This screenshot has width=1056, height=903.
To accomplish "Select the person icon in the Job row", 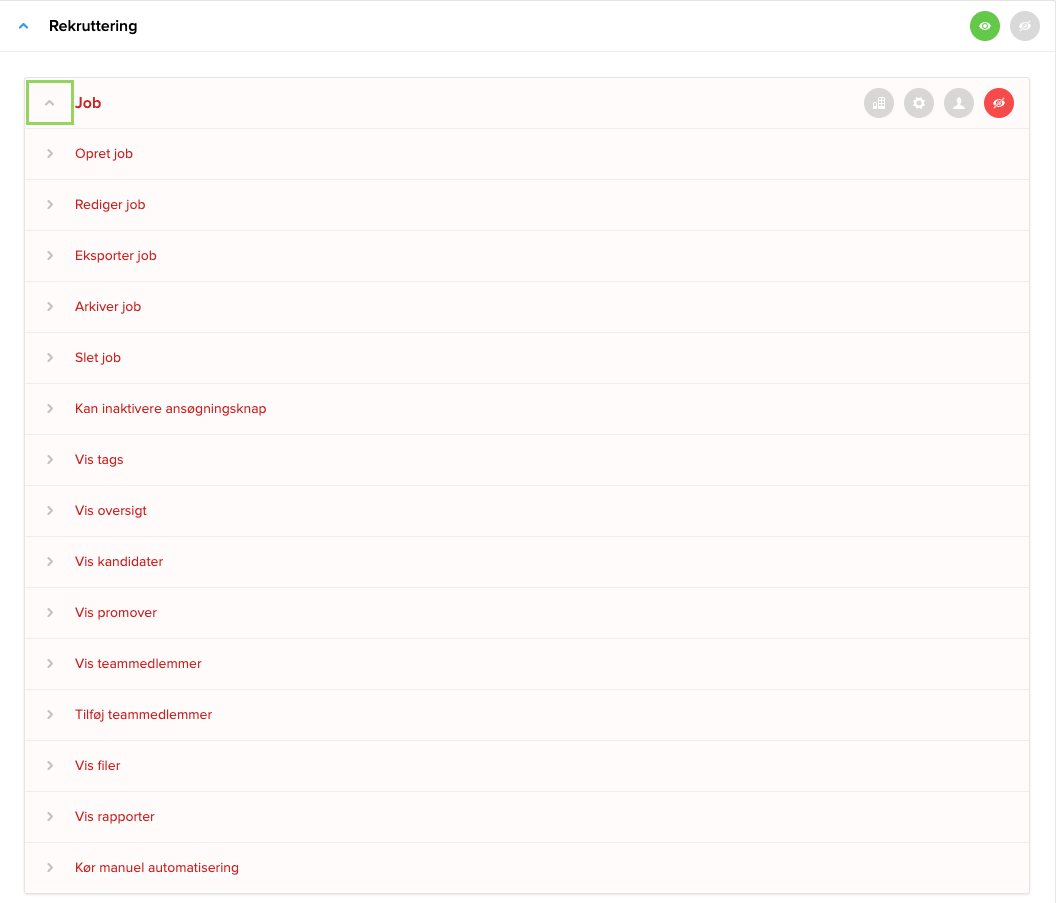I will click(959, 103).
